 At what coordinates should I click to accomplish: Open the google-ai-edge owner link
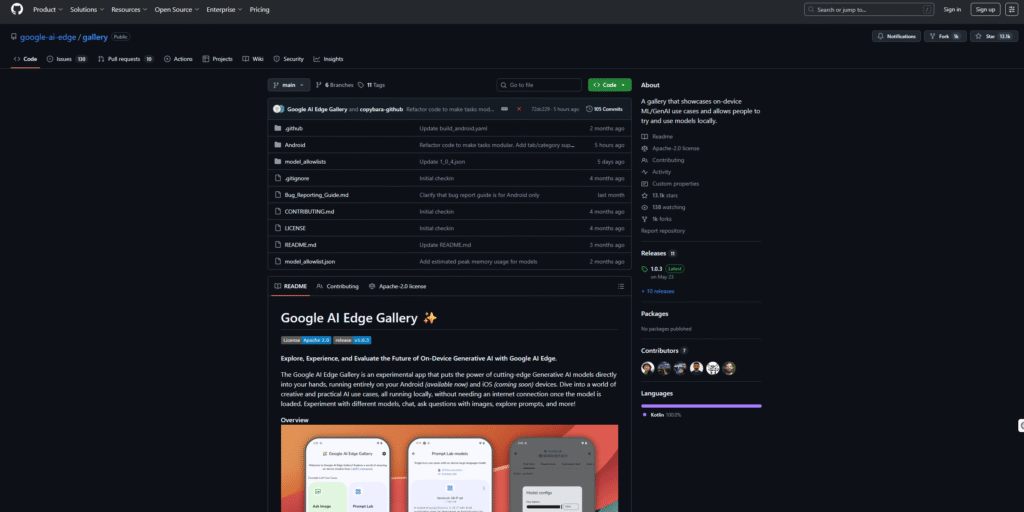pyautogui.click(x=48, y=37)
